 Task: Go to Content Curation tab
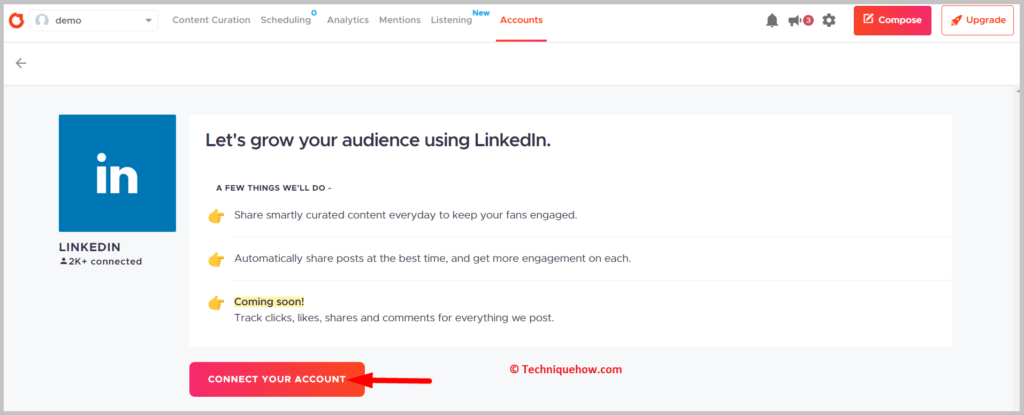(211, 20)
